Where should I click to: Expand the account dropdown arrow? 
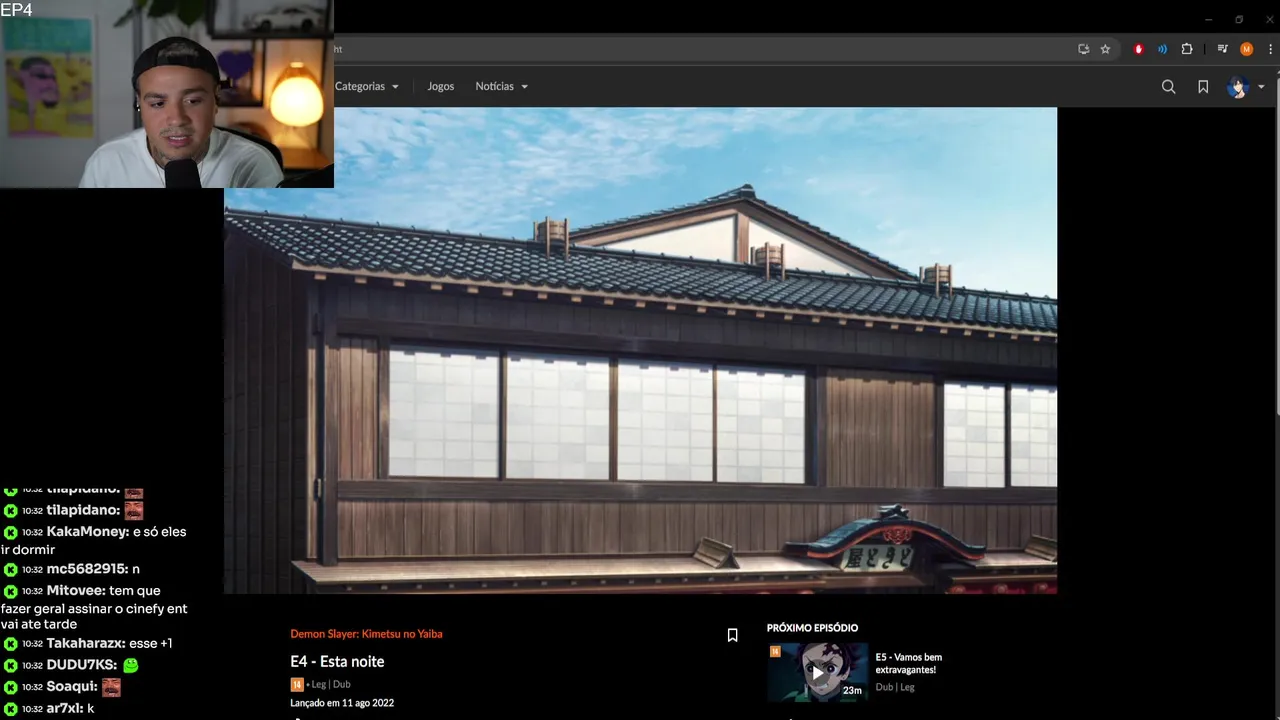point(1261,87)
